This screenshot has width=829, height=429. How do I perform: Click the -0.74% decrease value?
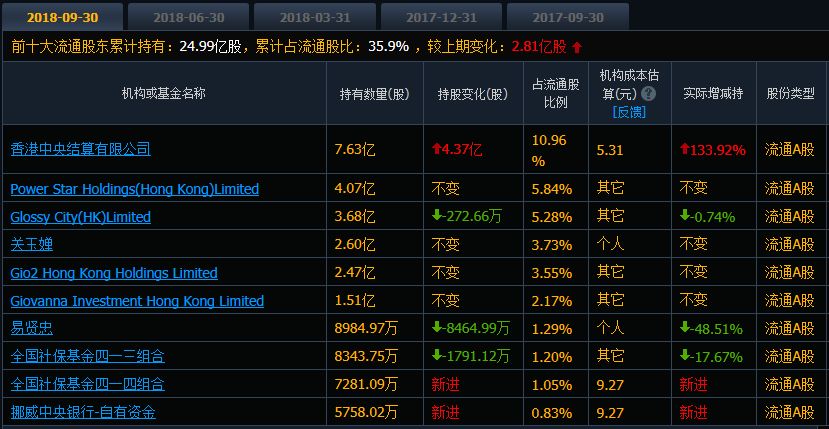707,217
